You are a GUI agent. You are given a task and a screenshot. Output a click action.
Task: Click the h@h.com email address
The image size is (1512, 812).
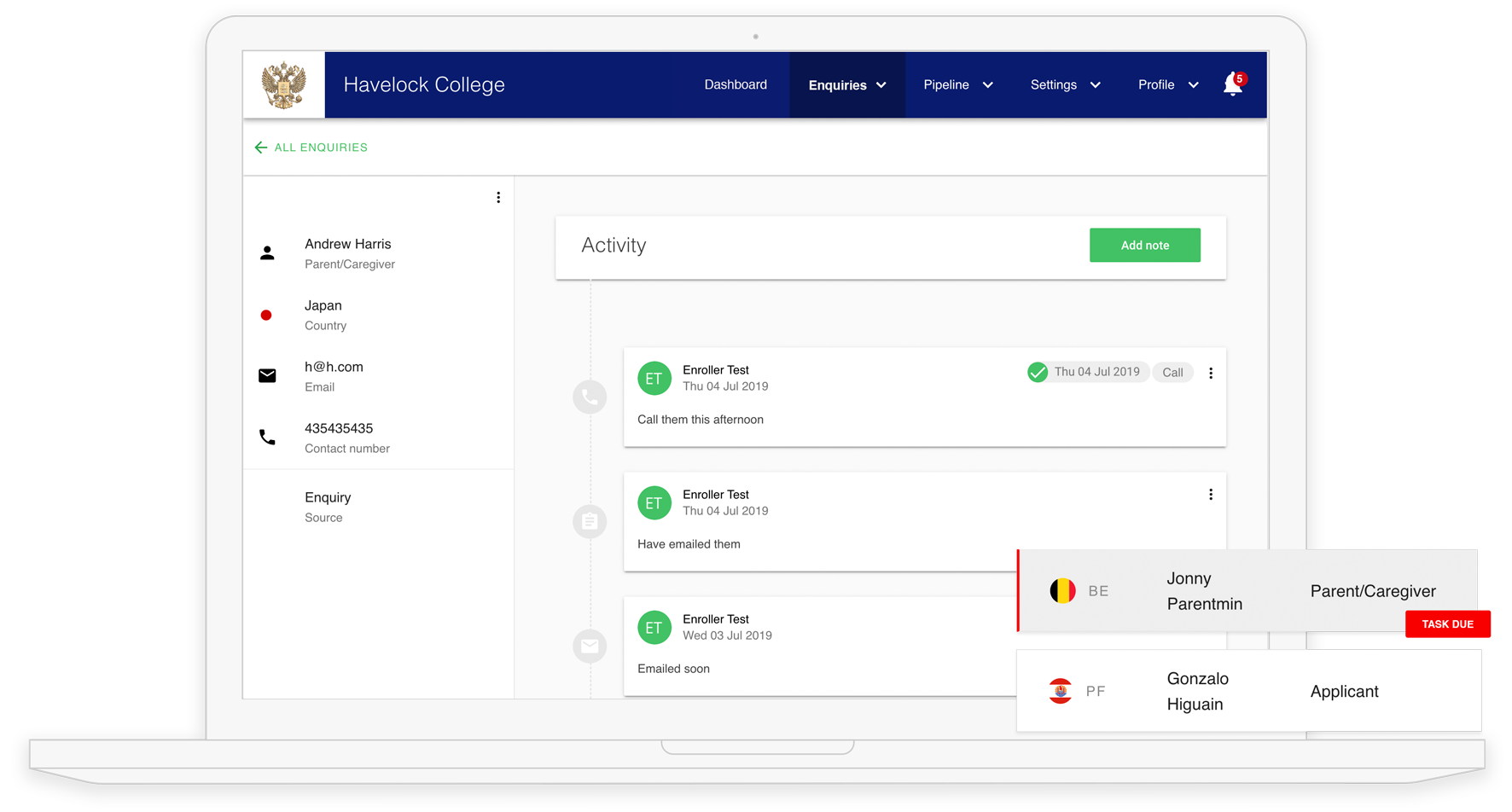pos(334,367)
